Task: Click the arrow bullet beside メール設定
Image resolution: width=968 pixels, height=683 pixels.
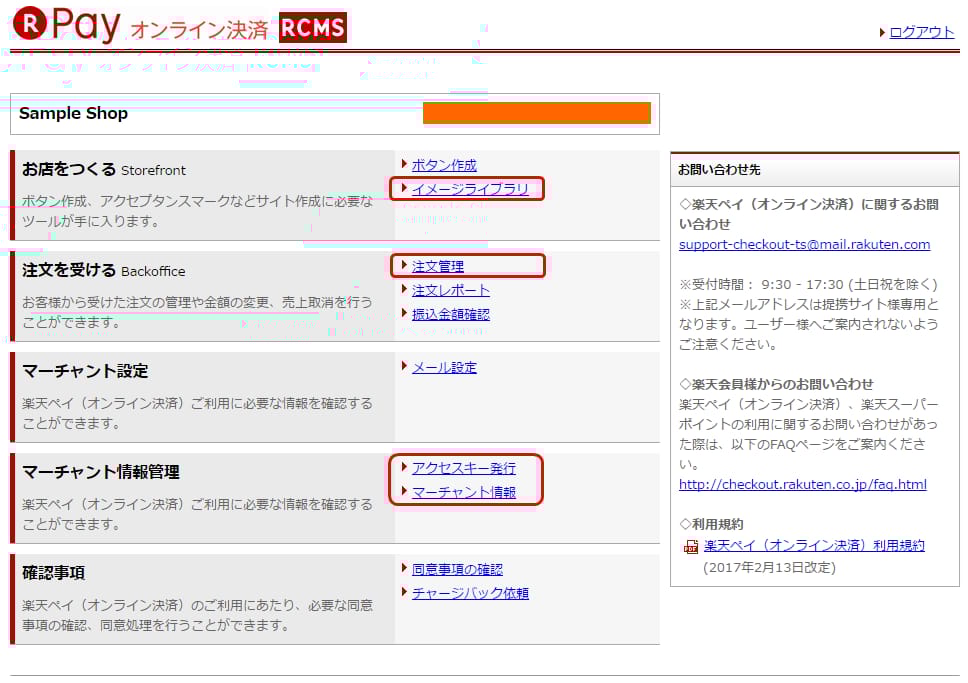Action: point(404,366)
